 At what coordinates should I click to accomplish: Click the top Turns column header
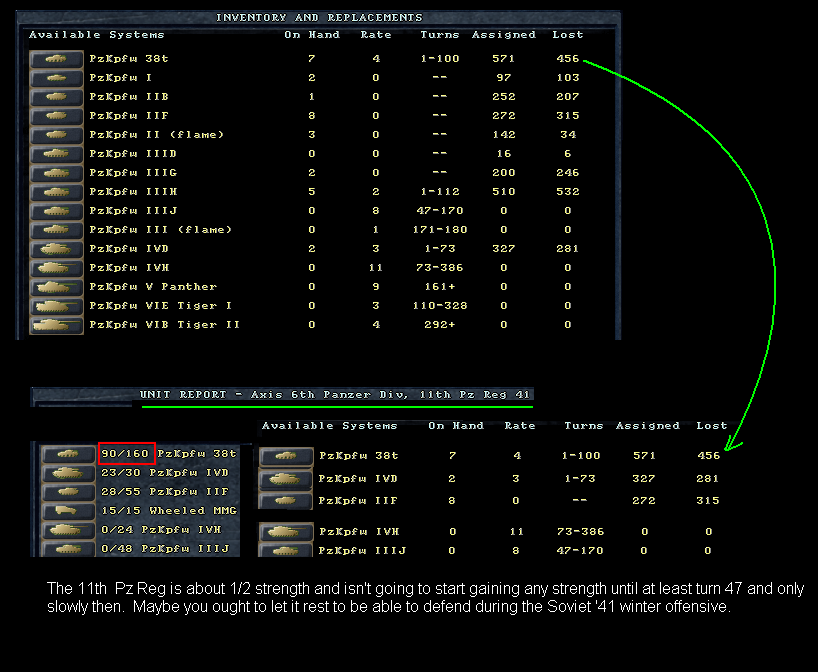tap(440, 35)
